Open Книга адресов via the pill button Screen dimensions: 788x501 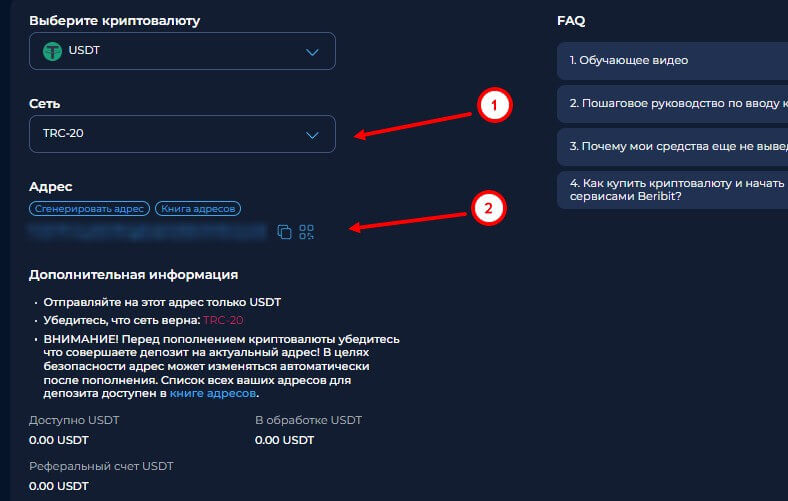pyautogui.click(x=198, y=209)
